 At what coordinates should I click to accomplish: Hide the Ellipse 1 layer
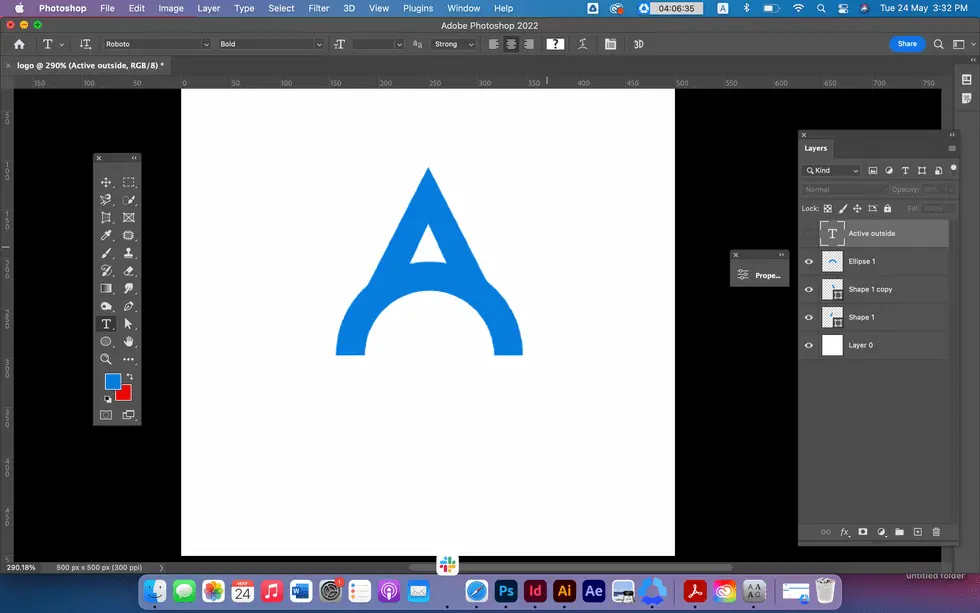808,261
